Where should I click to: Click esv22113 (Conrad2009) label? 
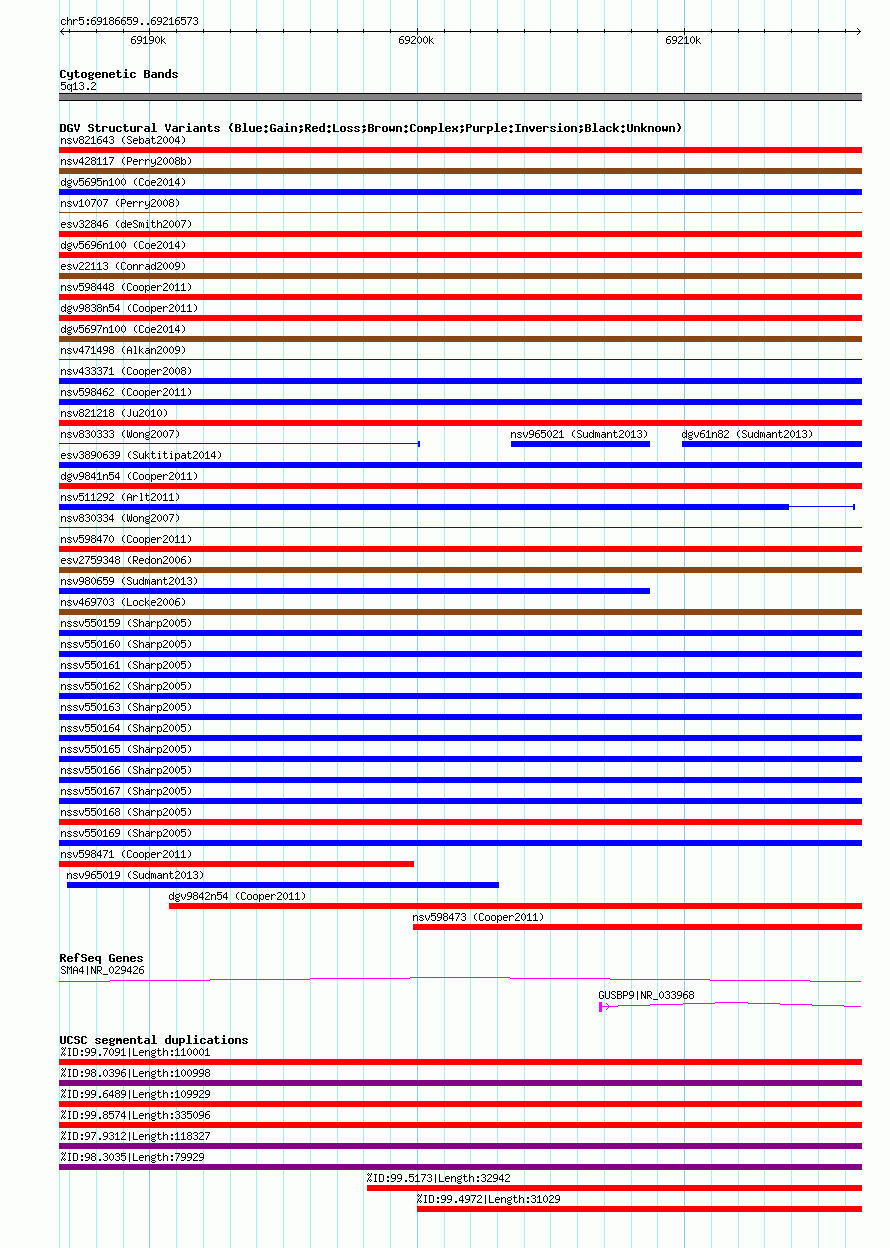122,266
